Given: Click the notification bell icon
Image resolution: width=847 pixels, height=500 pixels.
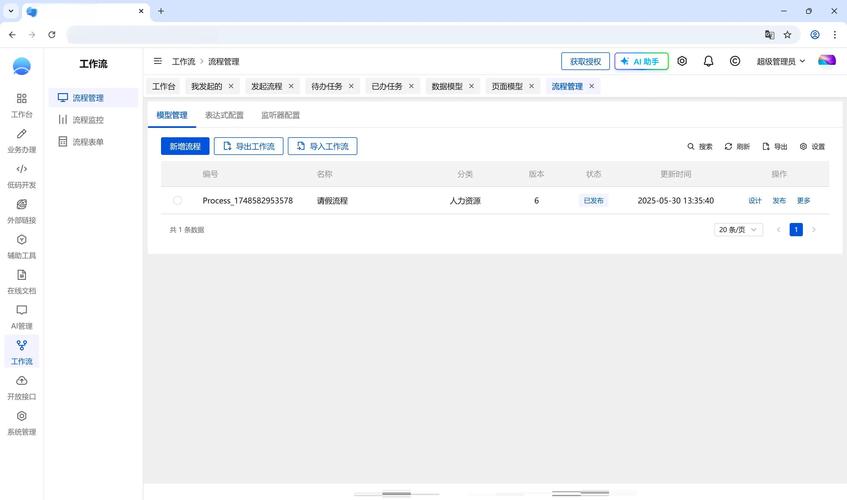Looking at the screenshot, I should tap(708, 61).
